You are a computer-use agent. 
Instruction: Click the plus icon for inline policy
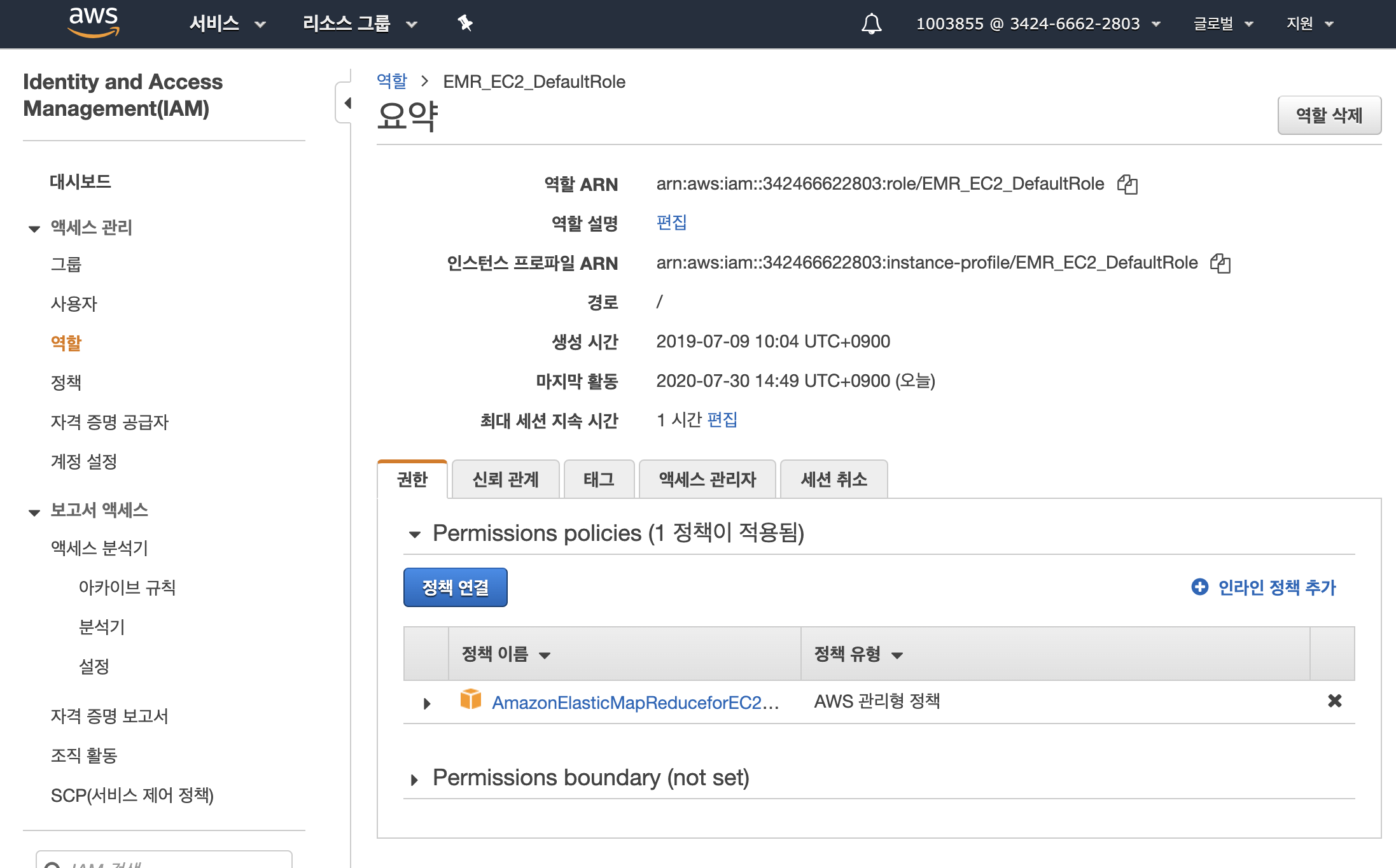click(1199, 587)
